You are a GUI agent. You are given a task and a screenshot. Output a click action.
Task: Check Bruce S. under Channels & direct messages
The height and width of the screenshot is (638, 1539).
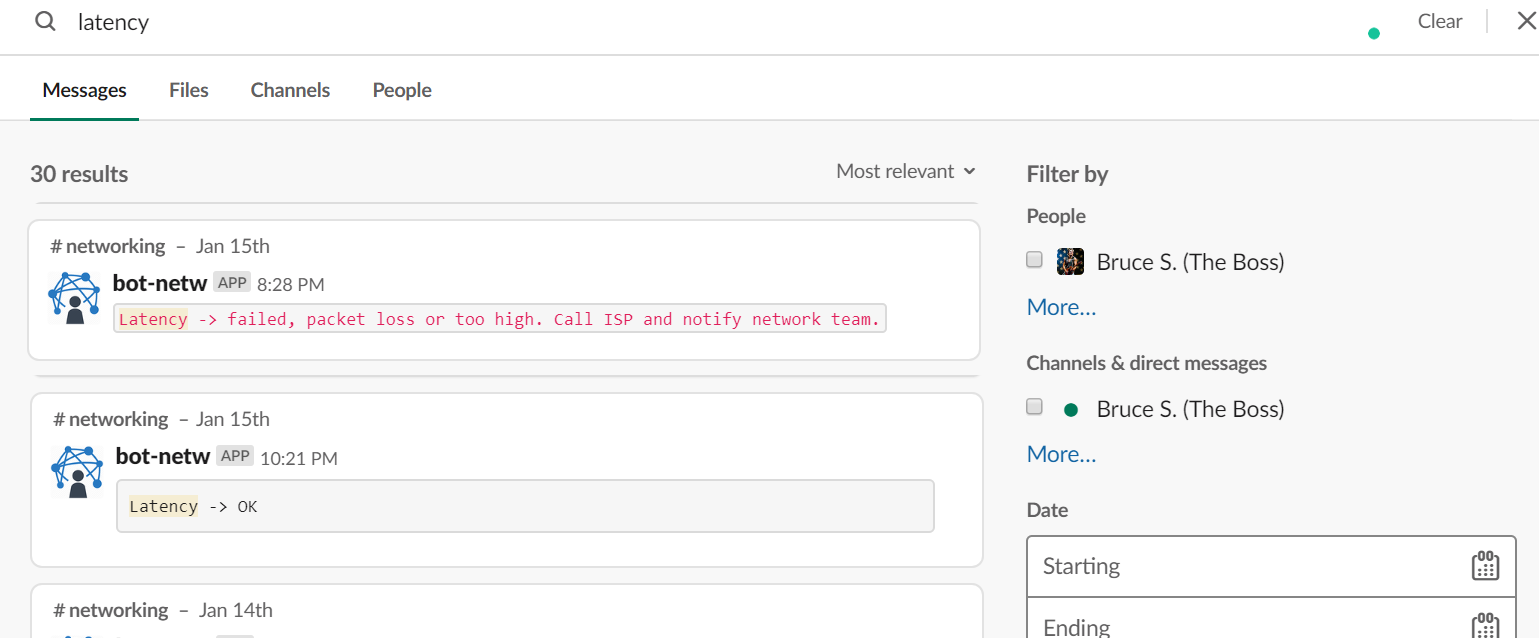(1035, 407)
